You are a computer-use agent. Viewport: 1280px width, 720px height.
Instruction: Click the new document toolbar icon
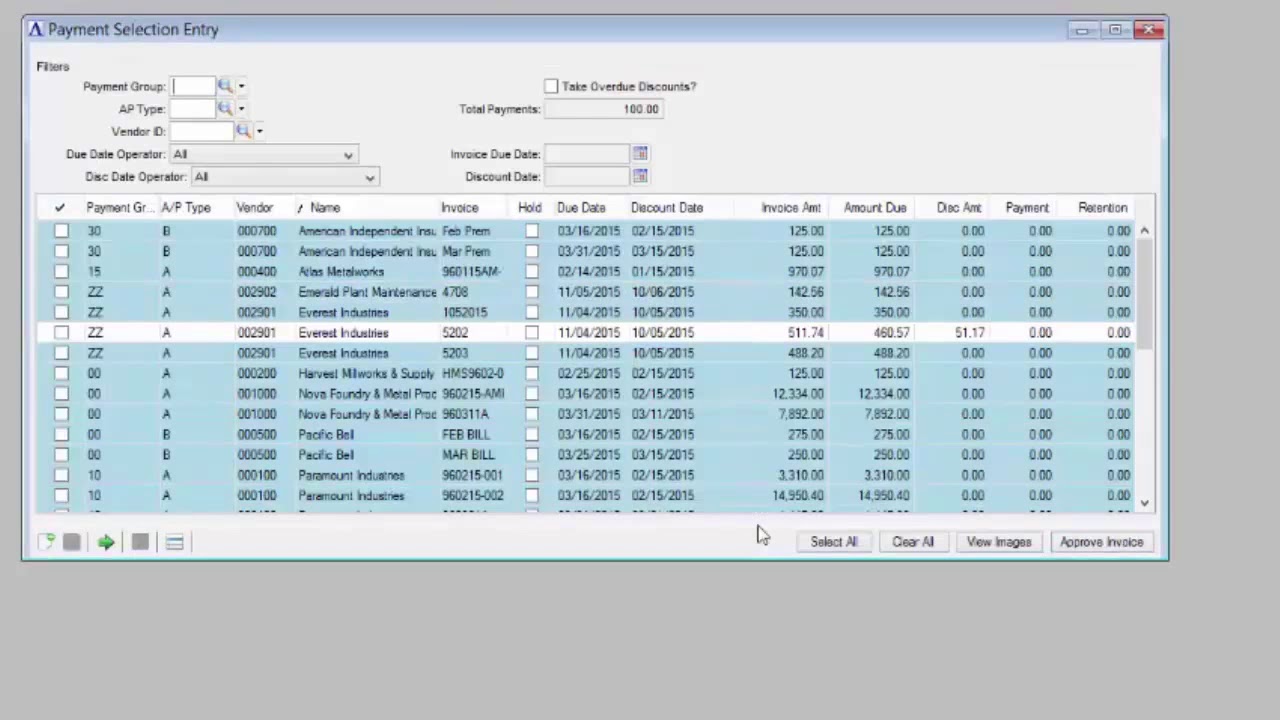pos(46,542)
